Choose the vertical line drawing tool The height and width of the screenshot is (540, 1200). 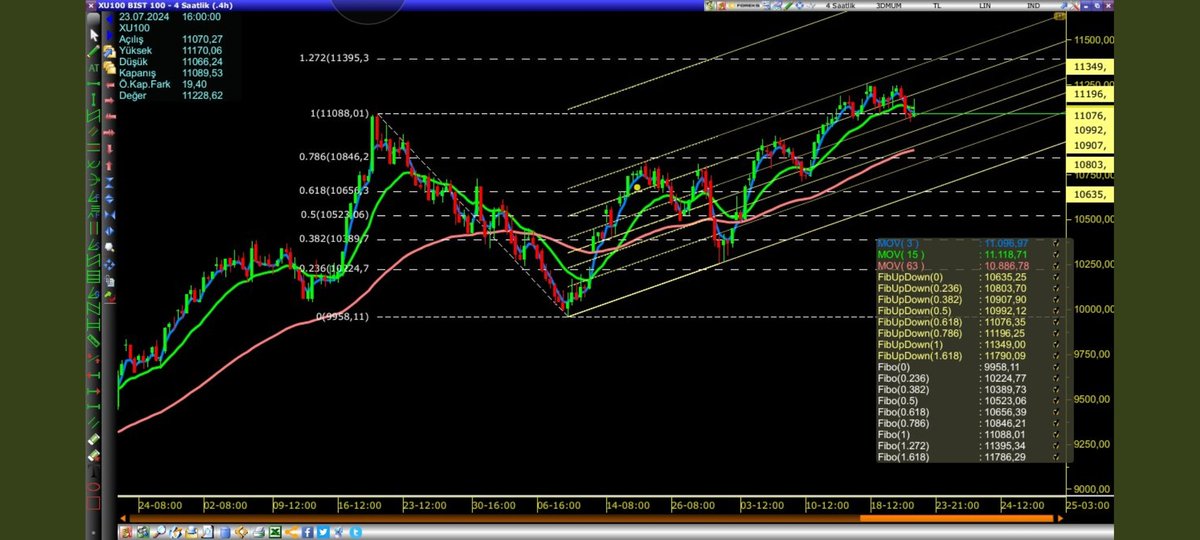(93, 98)
